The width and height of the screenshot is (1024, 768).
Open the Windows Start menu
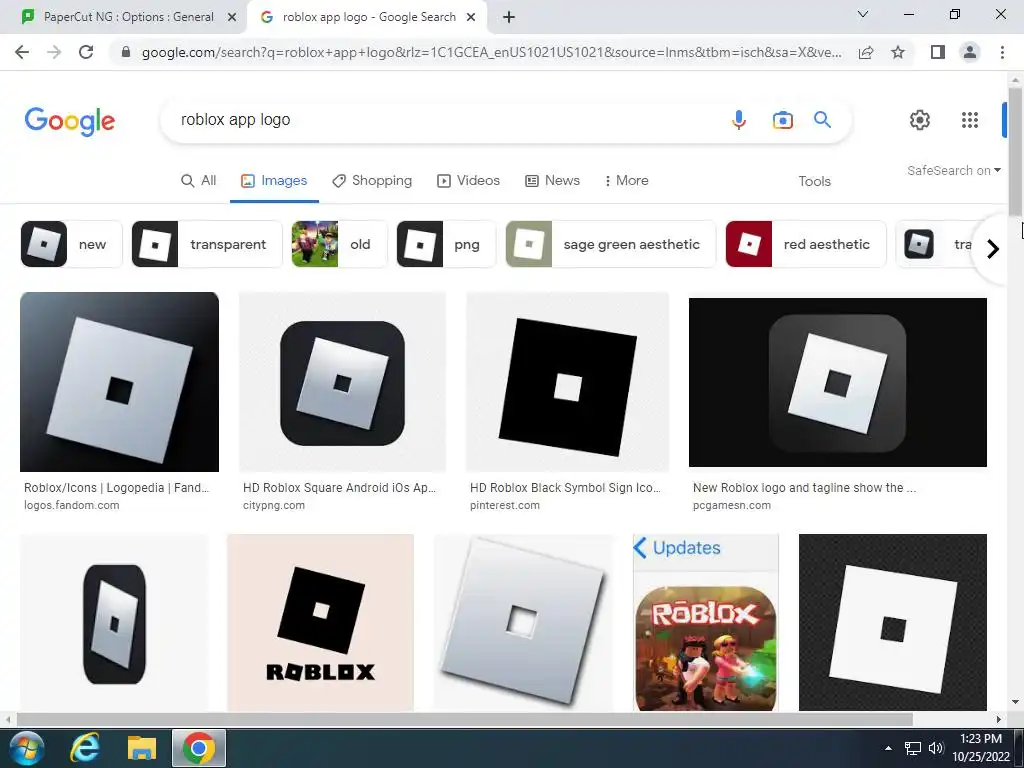27,748
